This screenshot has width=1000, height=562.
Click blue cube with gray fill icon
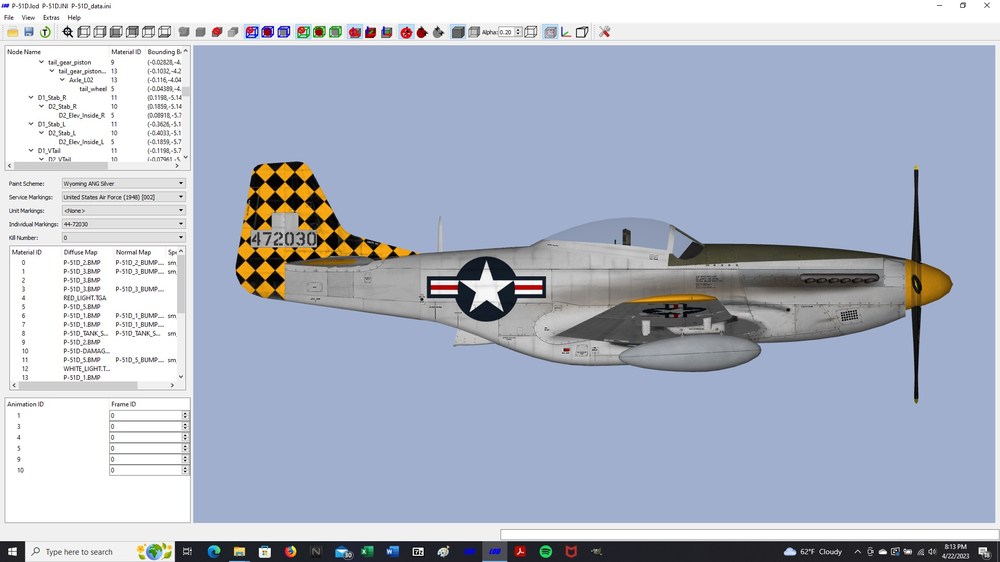[284, 32]
